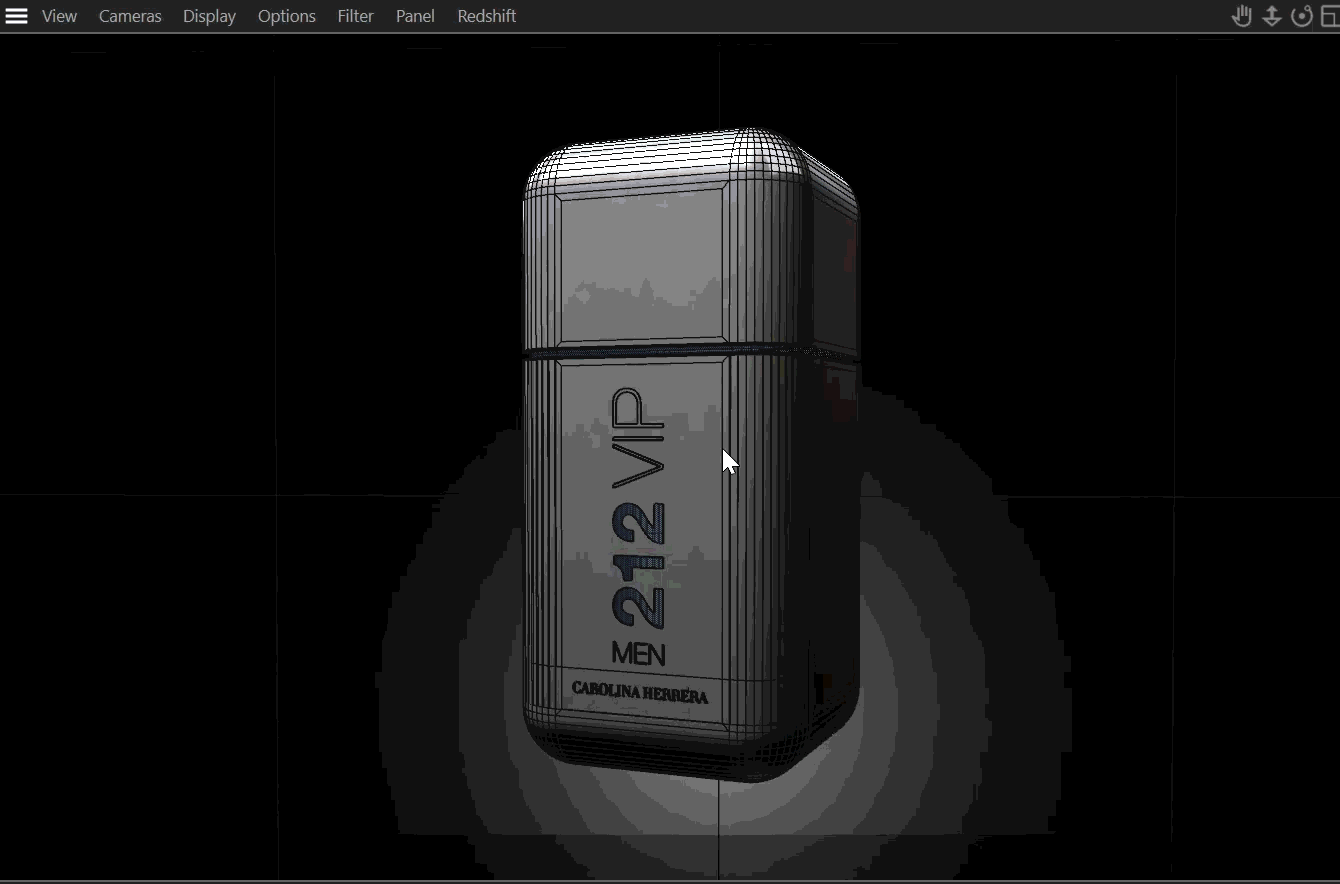The height and width of the screenshot is (884, 1340).
Task: Select the camera orbit rotate icon
Action: 1301,16
